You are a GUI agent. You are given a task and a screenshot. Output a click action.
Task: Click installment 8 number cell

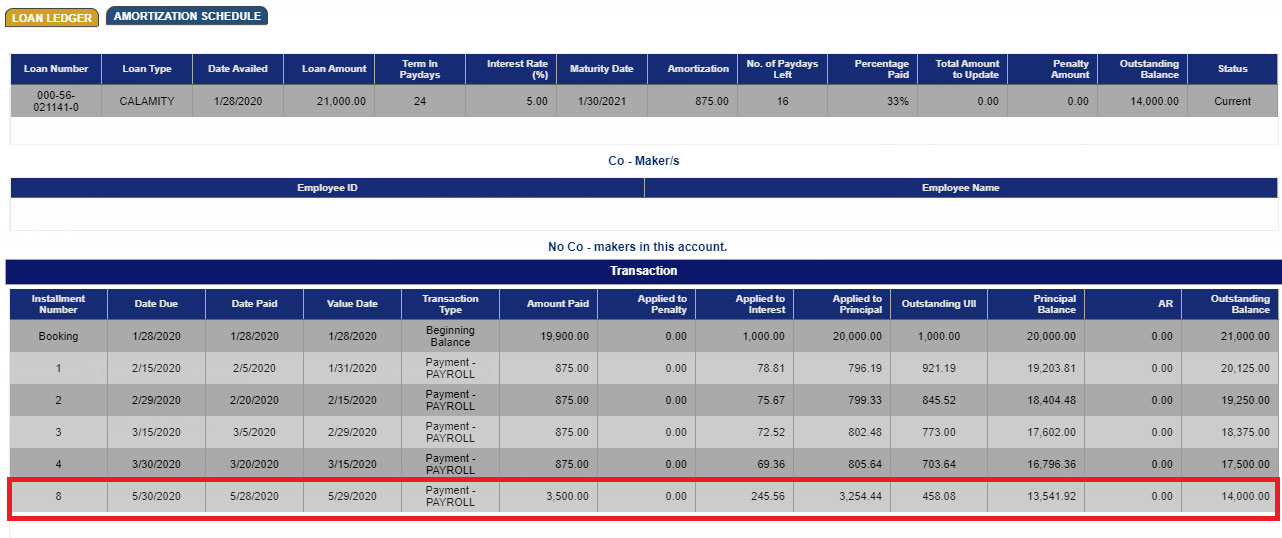click(59, 496)
